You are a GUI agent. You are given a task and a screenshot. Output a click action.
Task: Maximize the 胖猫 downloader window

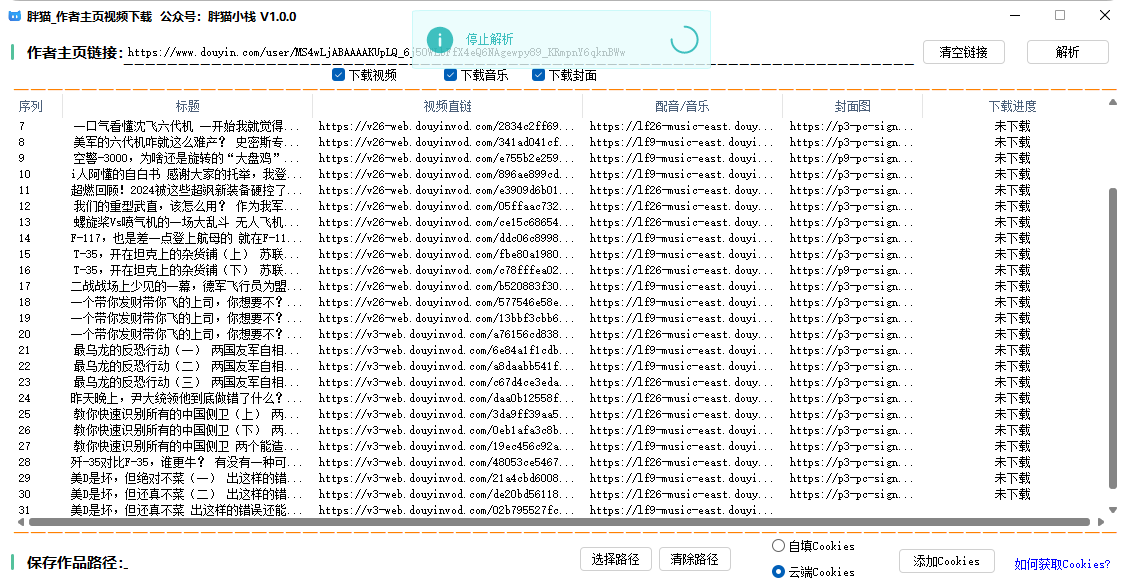click(1060, 15)
